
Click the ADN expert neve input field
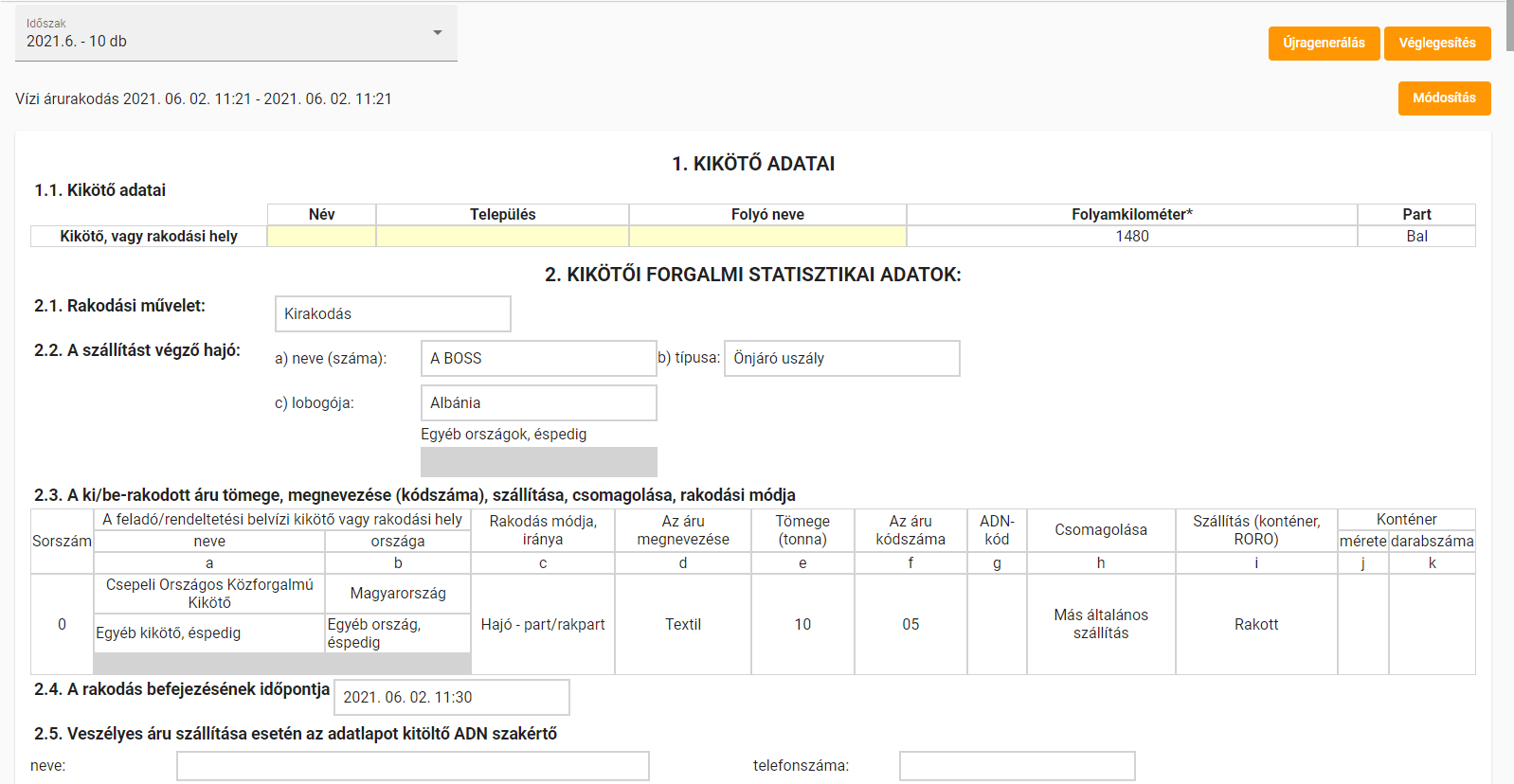412,766
